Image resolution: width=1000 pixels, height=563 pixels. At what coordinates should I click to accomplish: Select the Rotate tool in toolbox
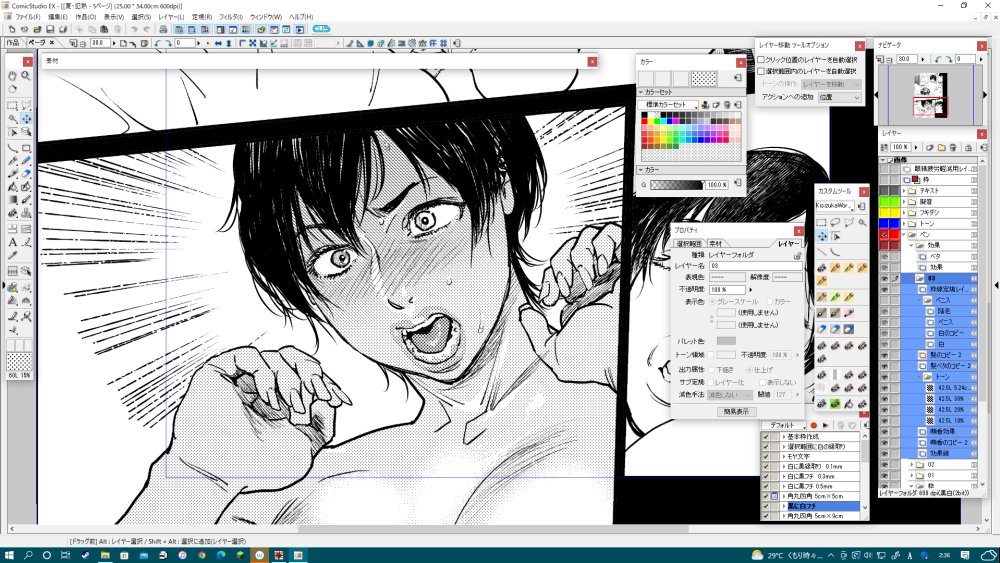tap(12, 89)
